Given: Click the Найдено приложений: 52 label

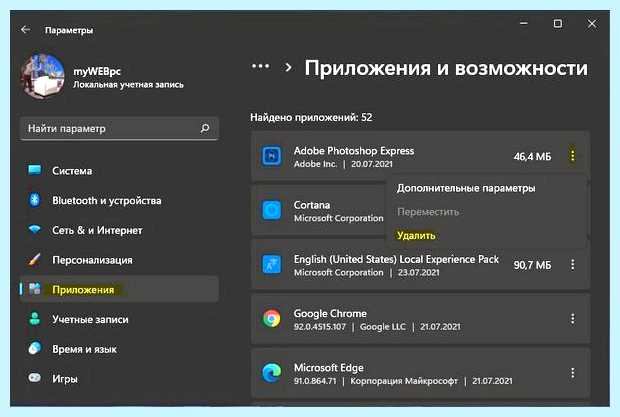Looking at the screenshot, I should click(311, 117).
